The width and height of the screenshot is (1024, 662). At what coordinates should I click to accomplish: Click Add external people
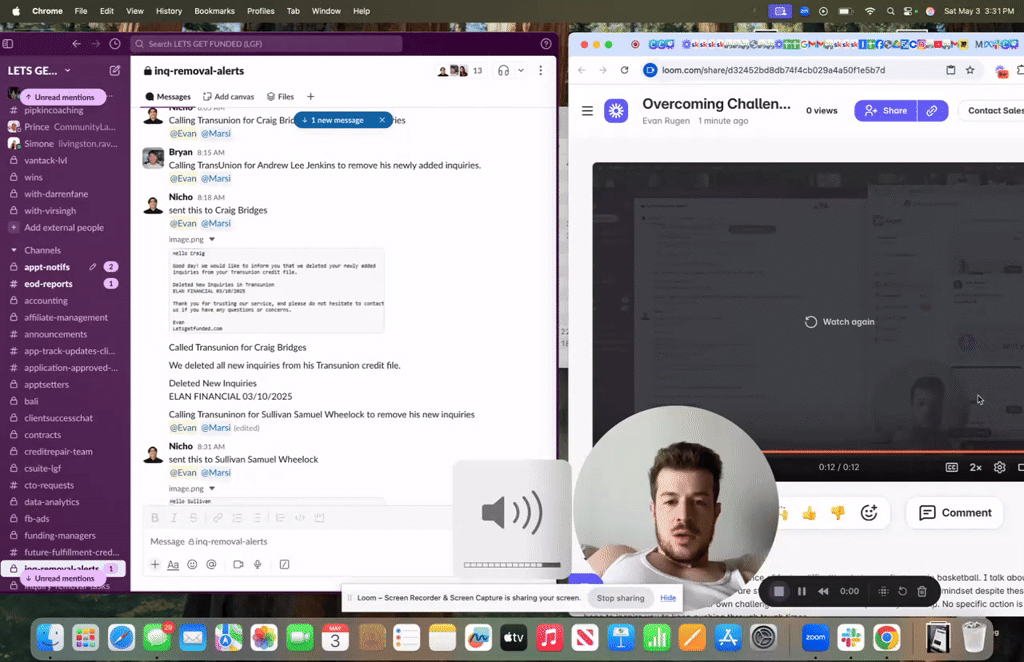(x=64, y=228)
